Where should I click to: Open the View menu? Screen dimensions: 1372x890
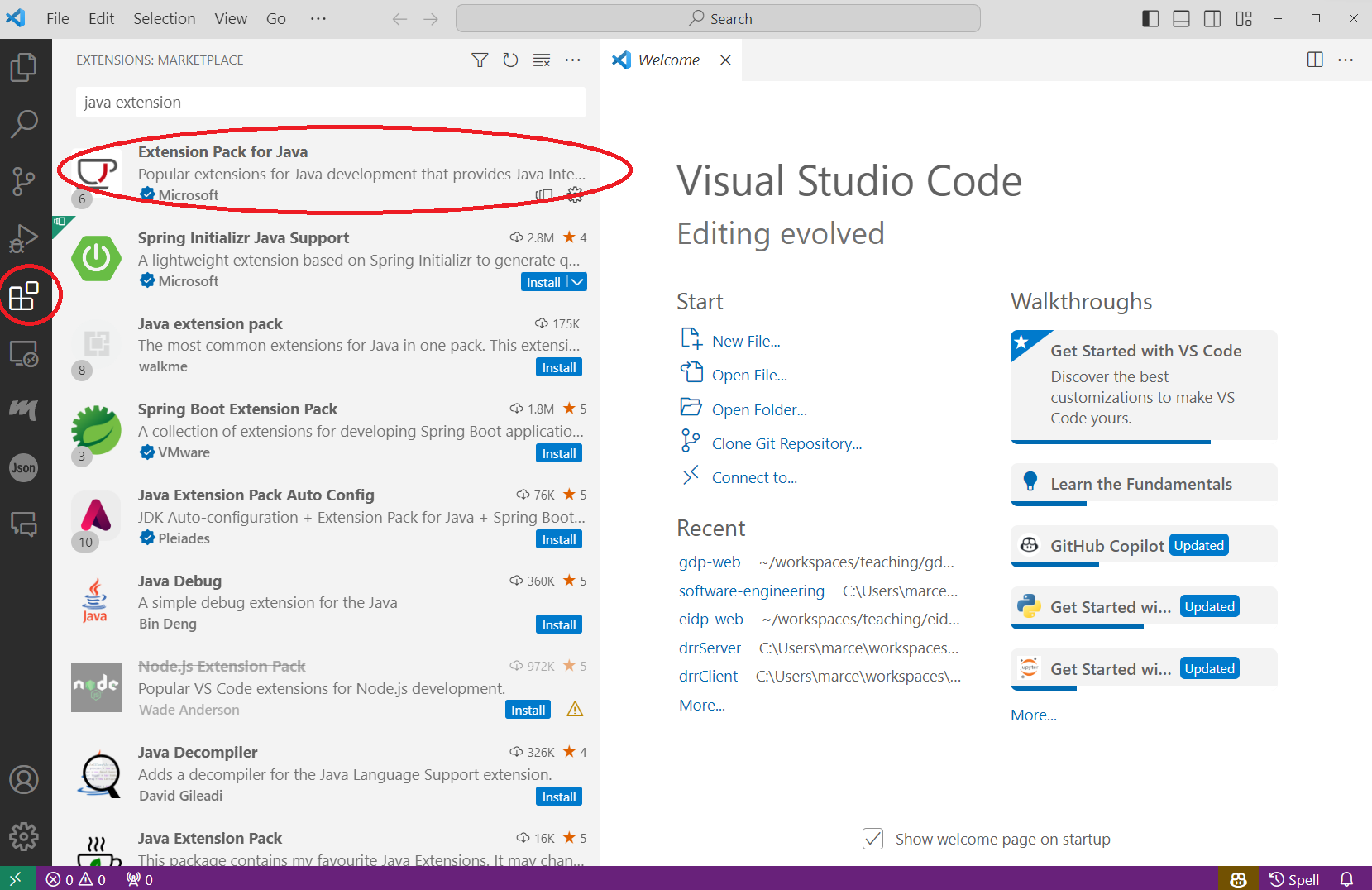[231, 18]
